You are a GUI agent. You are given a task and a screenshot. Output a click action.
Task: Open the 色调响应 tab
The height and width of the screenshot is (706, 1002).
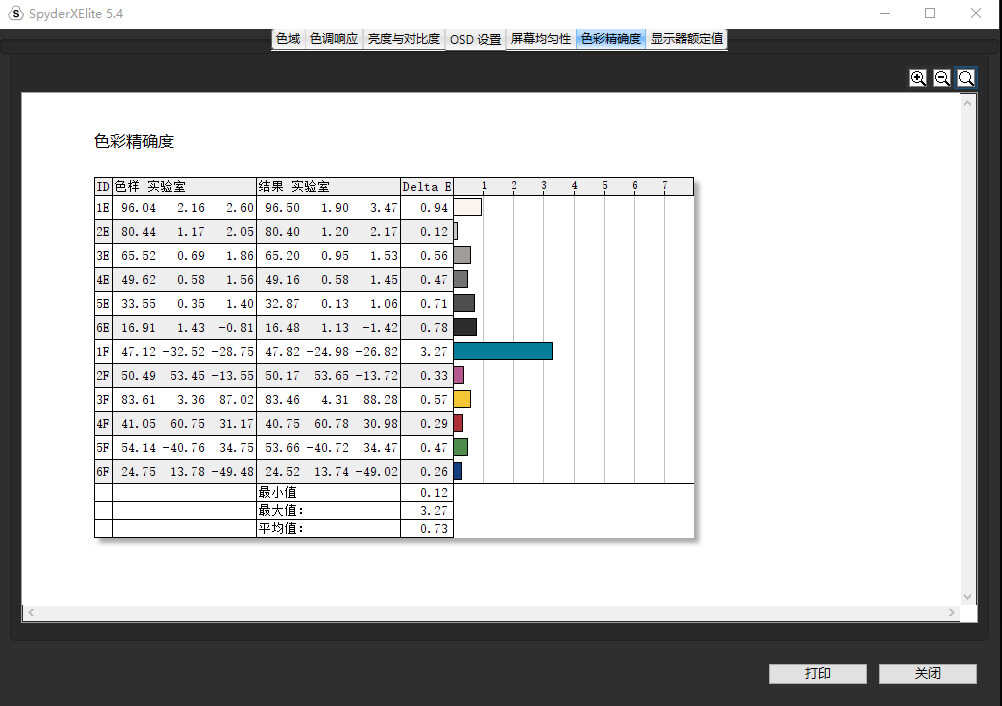tap(334, 38)
